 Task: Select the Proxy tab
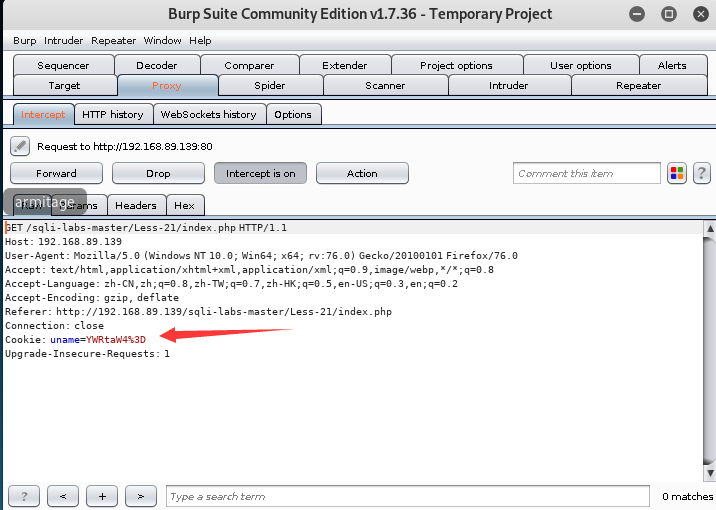pyautogui.click(x=167, y=85)
